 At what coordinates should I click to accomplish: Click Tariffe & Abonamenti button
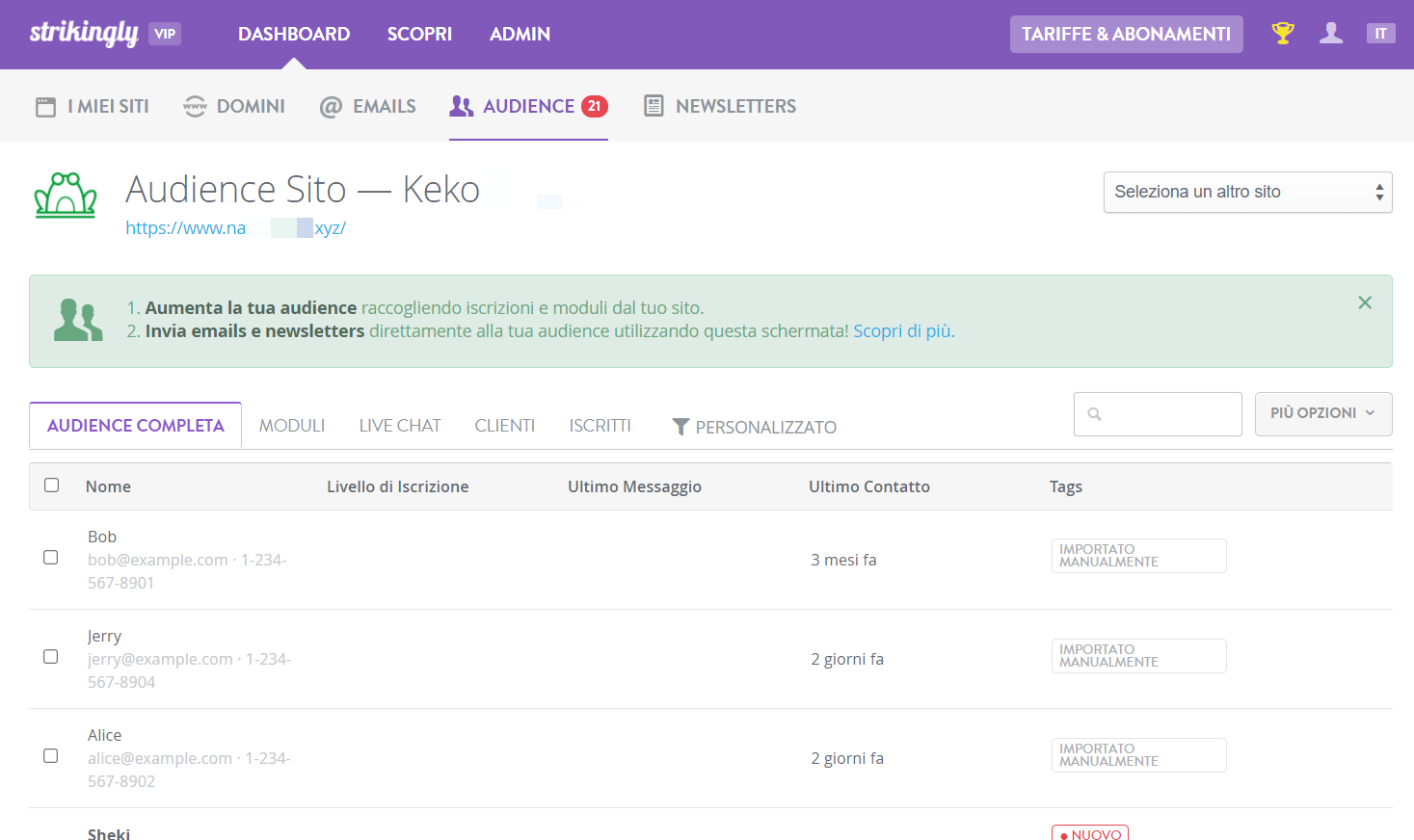click(1126, 34)
